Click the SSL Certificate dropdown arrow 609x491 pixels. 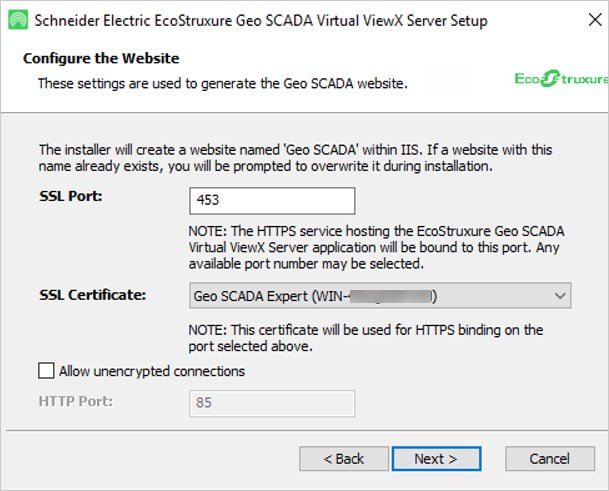pyautogui.click(x=557, y=296)
